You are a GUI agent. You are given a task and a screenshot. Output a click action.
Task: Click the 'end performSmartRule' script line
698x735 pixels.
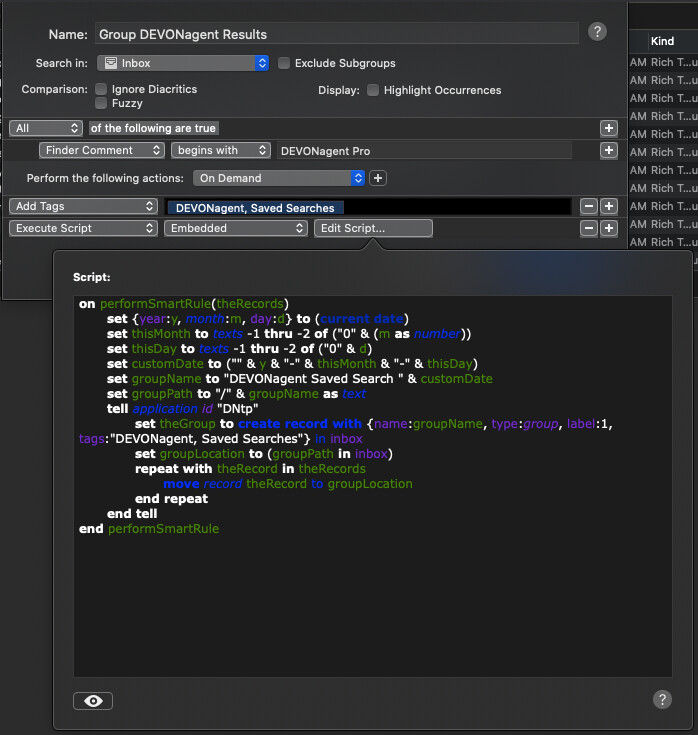point(149,529)
